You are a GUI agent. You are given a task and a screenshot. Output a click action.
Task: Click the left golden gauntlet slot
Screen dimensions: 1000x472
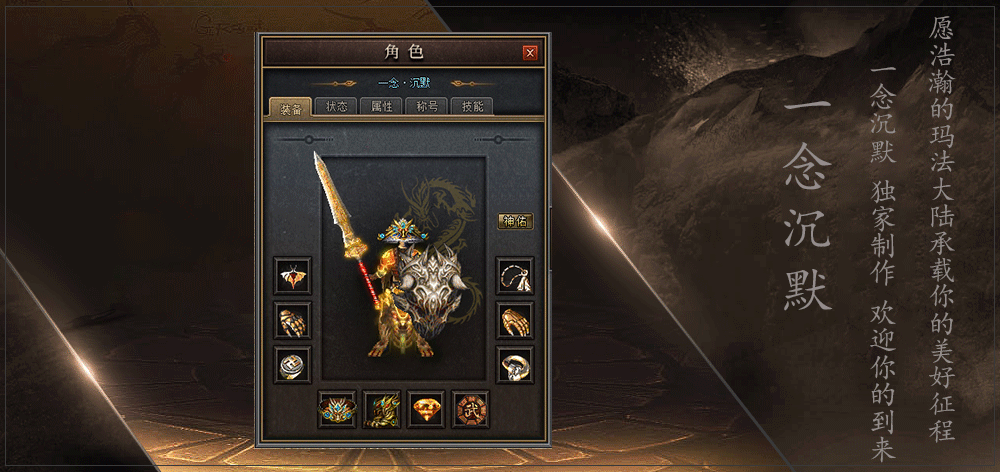pos(293,320)
